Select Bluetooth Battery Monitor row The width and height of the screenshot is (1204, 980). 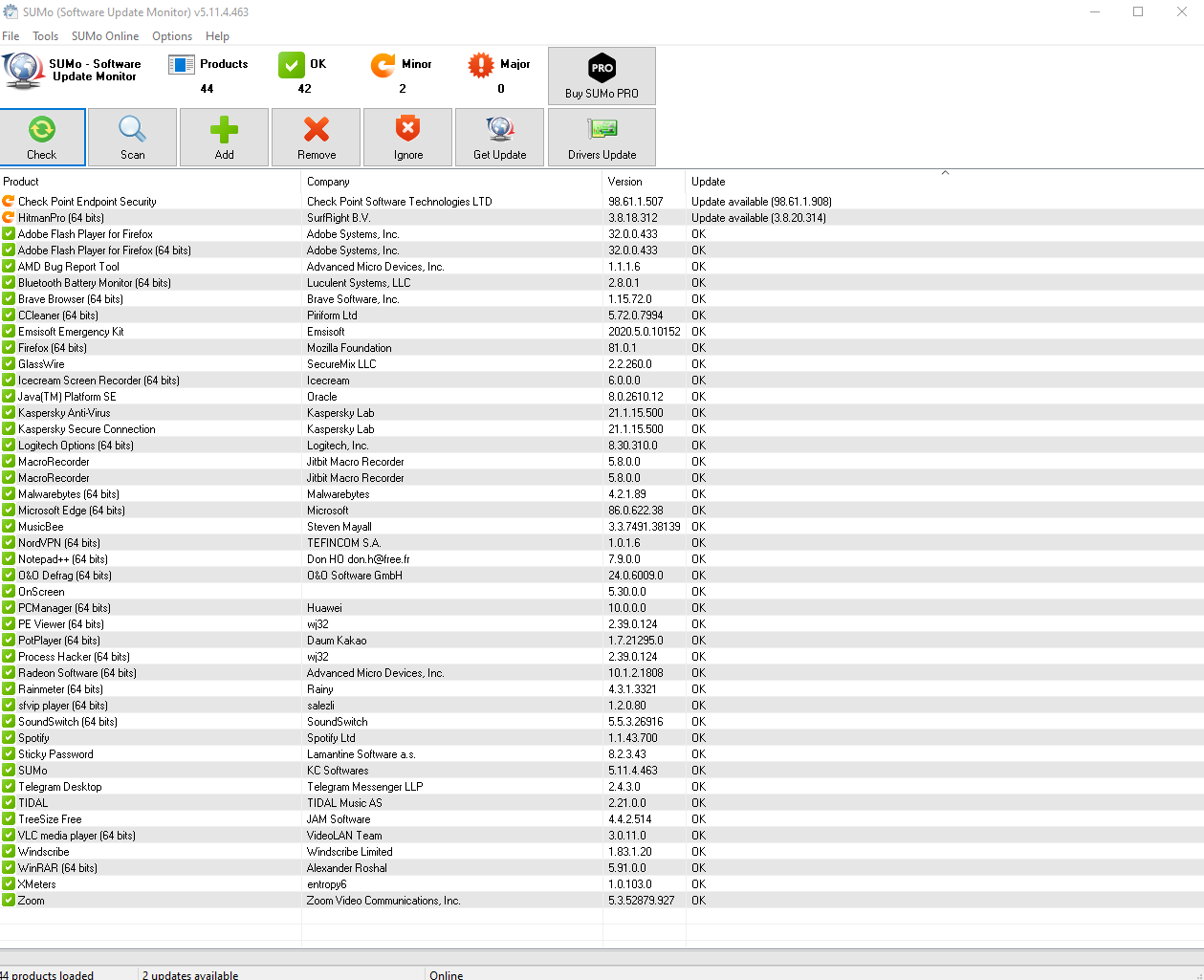click(x=602, y=283)
